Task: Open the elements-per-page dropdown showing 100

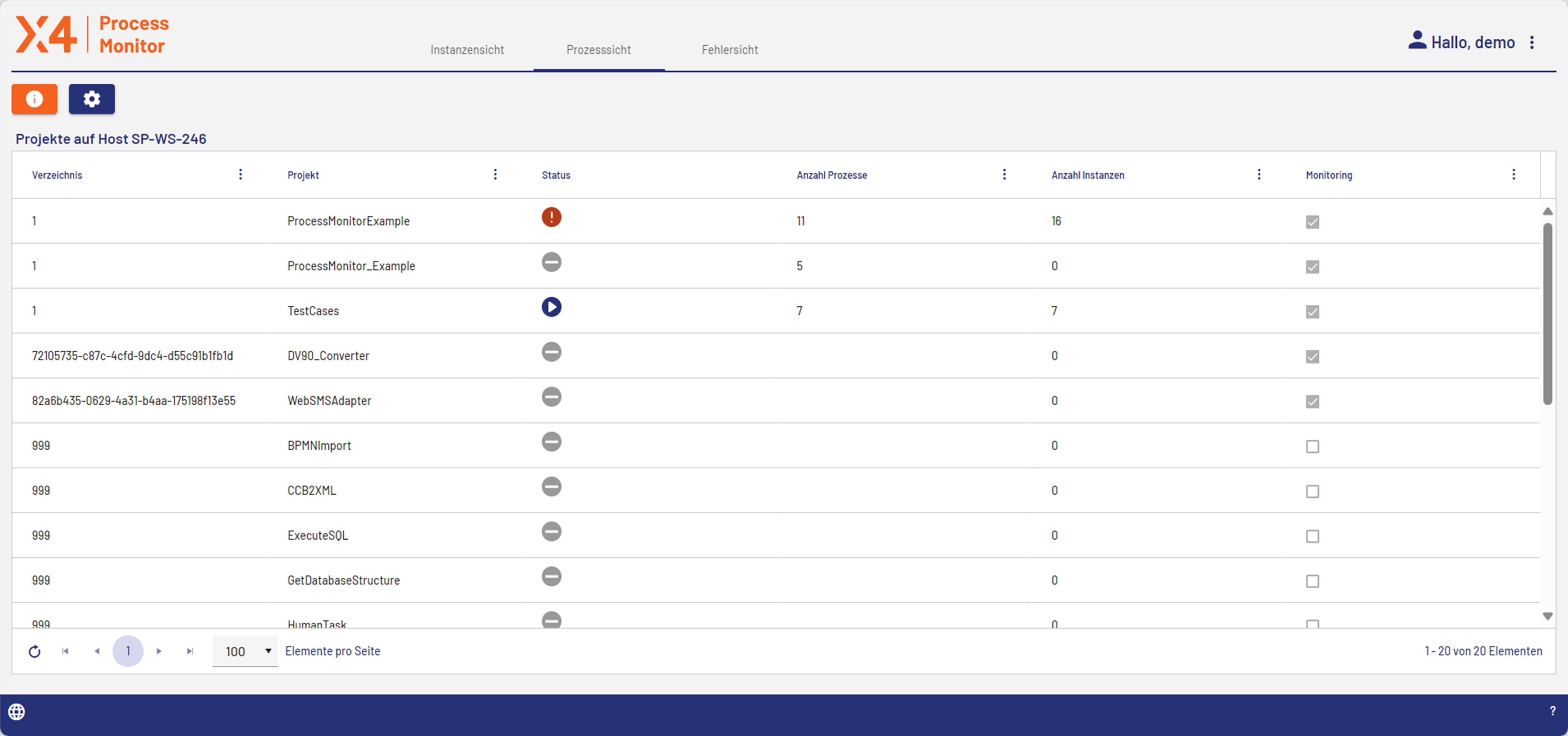Action: coord(245,651)
